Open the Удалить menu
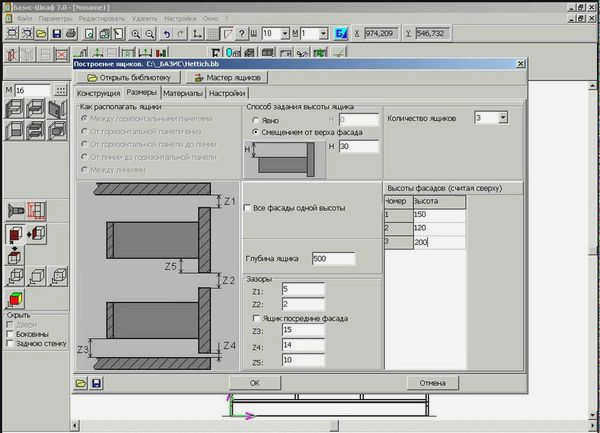The image size is (600, 433). click(145, 18)
